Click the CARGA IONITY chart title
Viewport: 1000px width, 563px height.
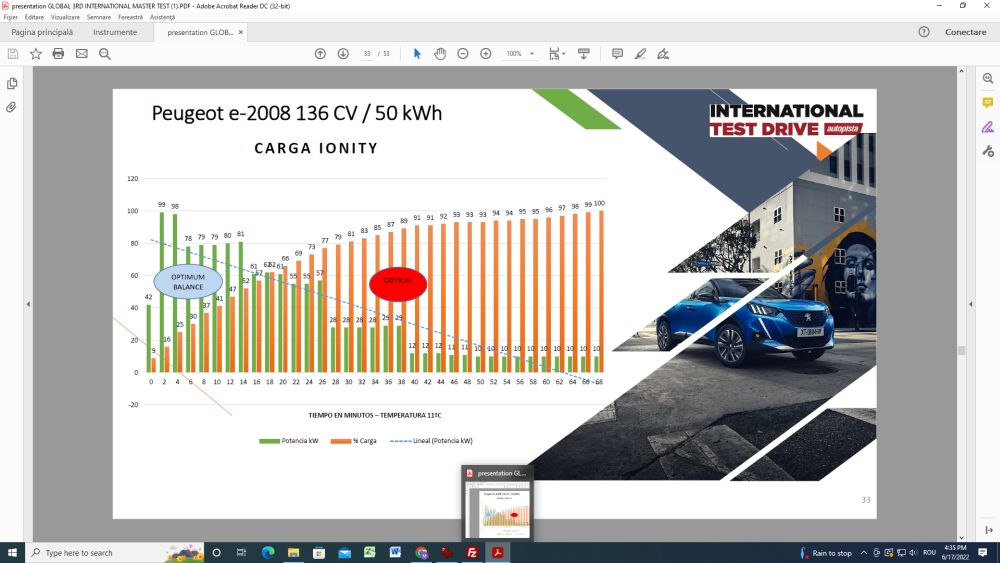(316, 148)
